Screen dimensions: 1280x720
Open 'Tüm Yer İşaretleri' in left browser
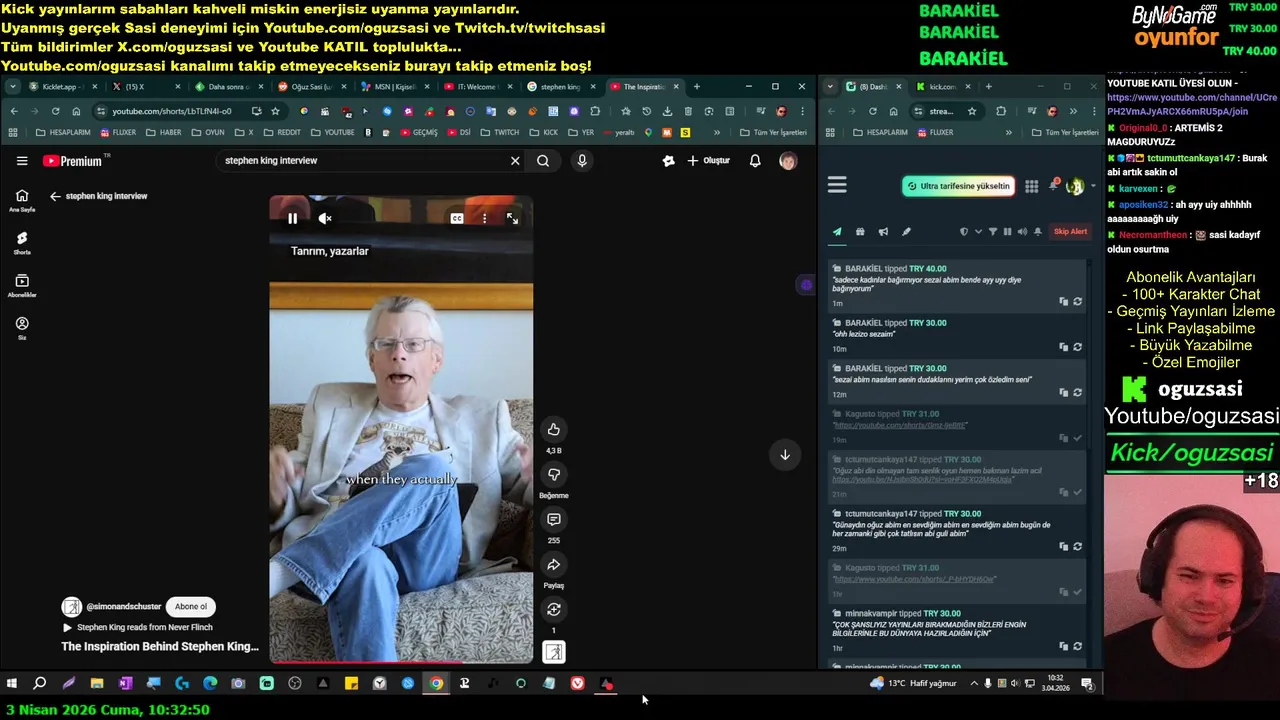tap(773, 132)
